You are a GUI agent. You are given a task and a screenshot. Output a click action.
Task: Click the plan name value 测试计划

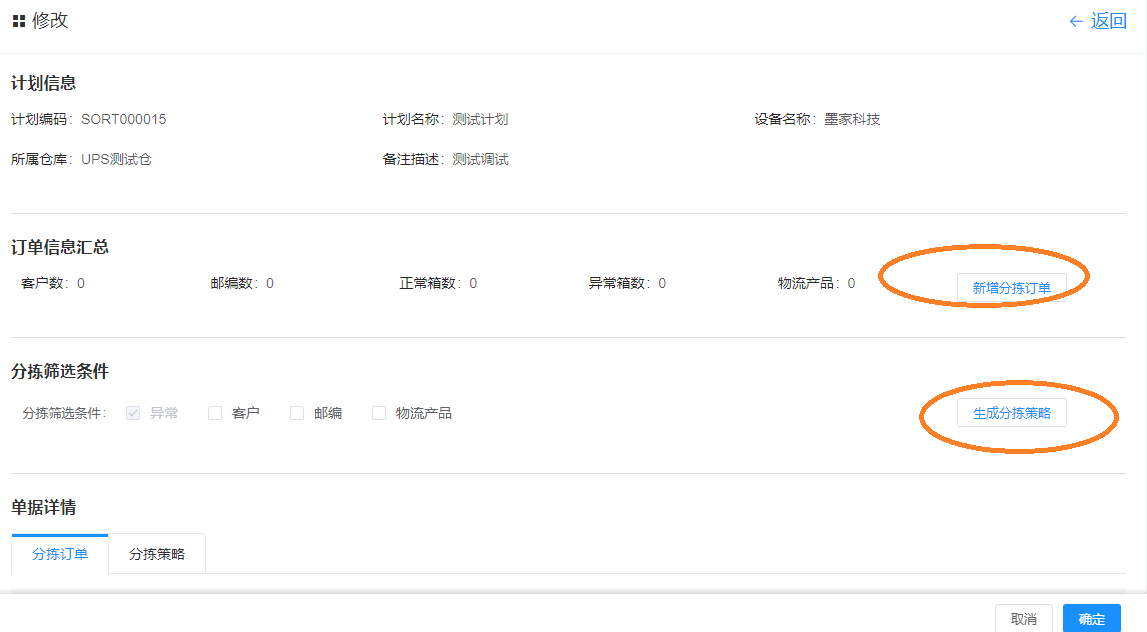tap(480, 119)
